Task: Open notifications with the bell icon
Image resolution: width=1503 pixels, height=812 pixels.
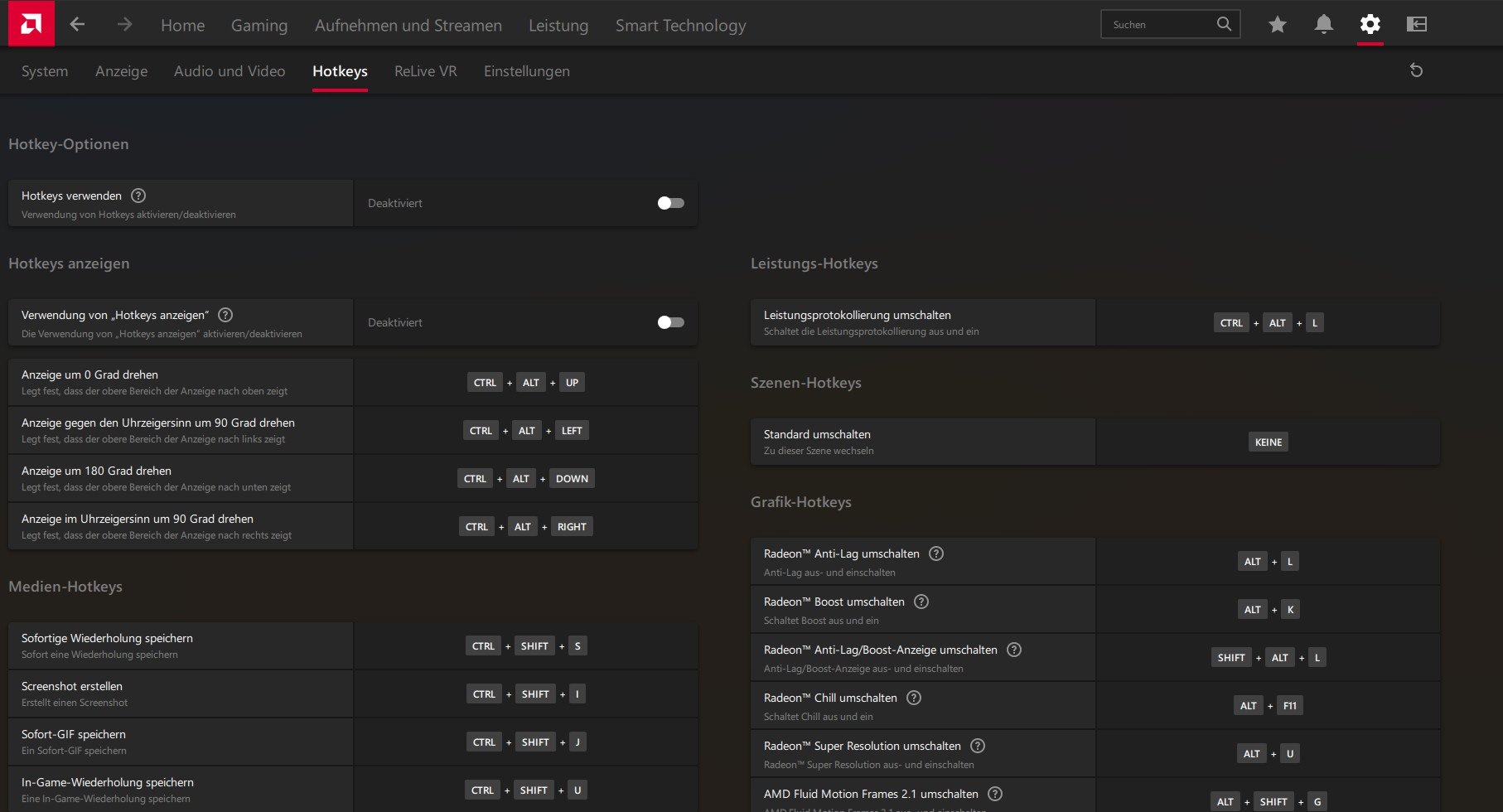Action: pos(1324,25)
